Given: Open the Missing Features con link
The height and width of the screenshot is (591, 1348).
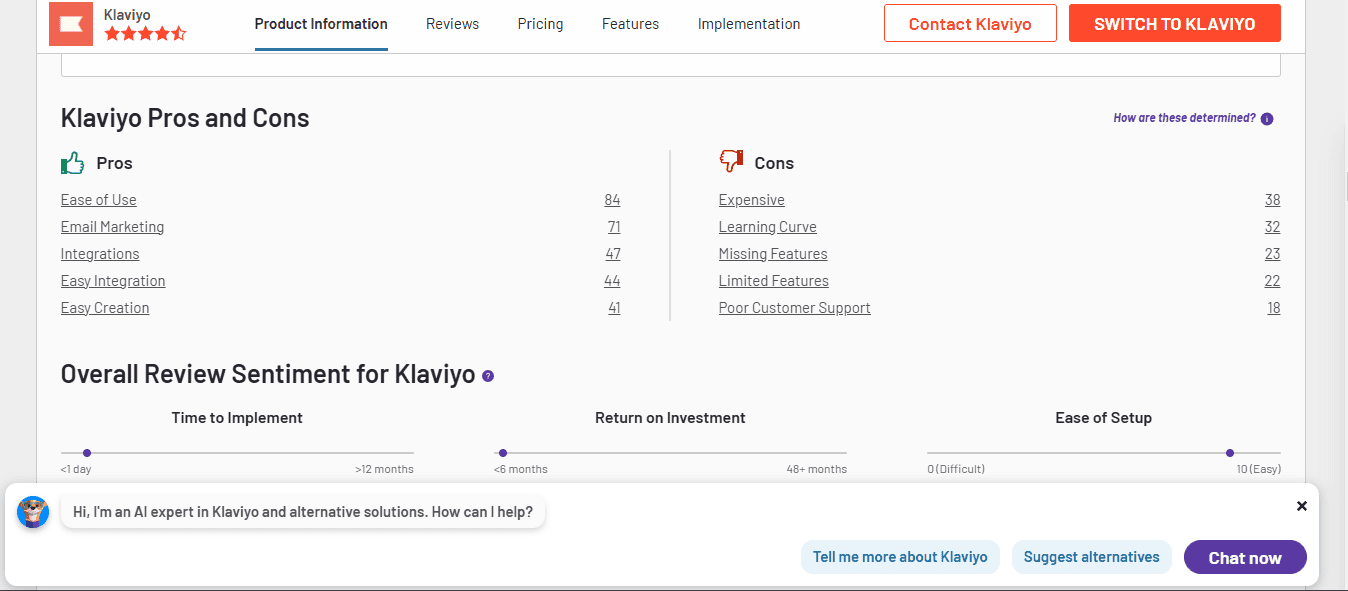Looking at the screenshot, I should [773, 254].
